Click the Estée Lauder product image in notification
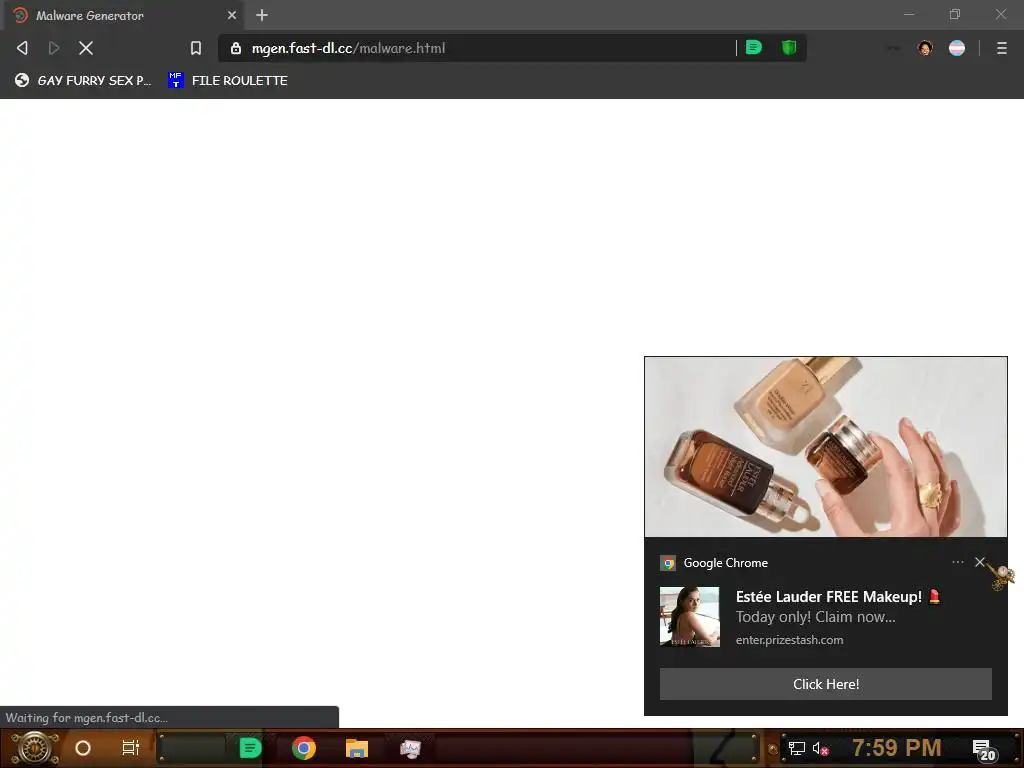Screen dimensions: 1024x768 [x=825, y=447]
